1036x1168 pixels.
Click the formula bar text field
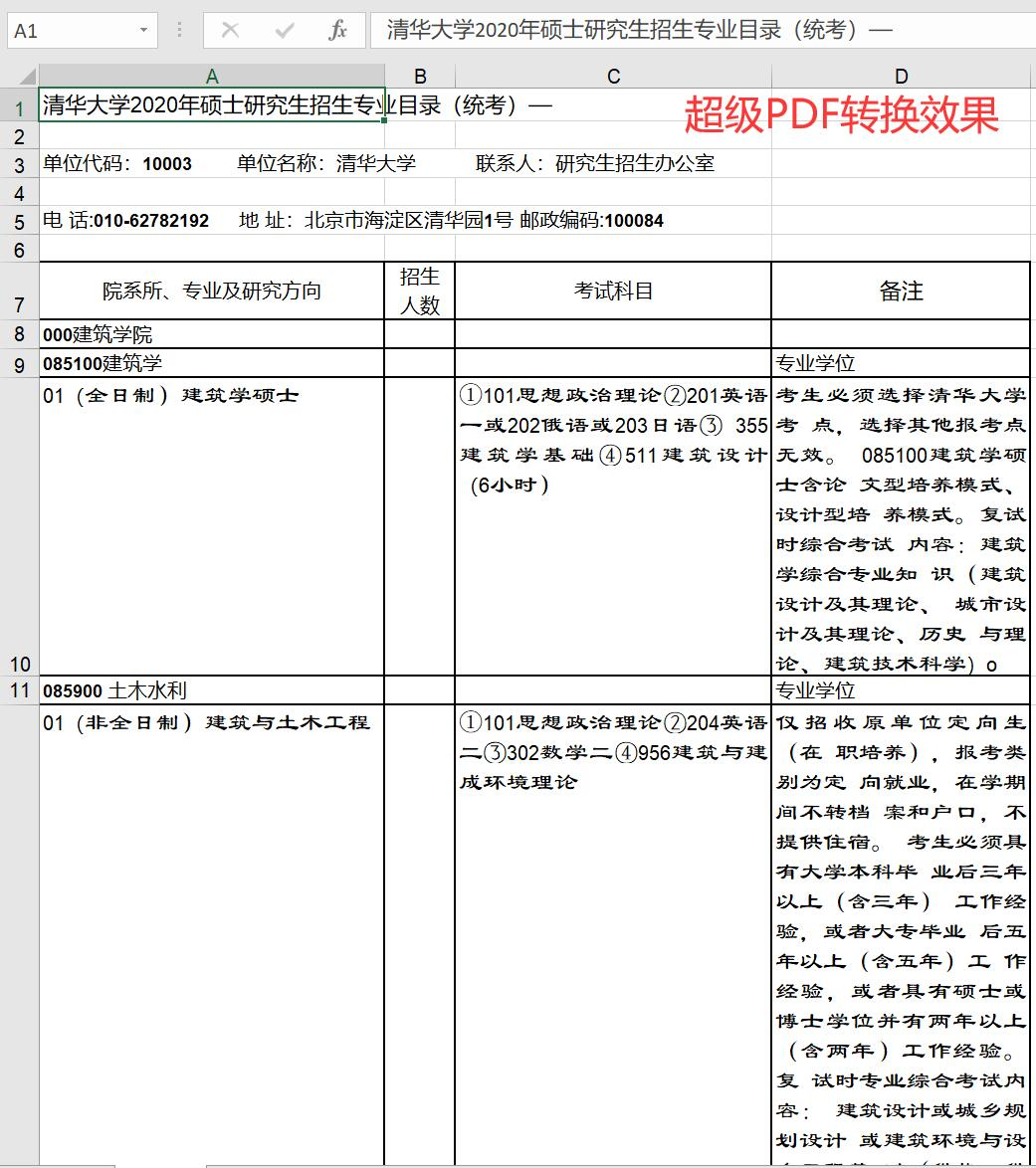pos(702,31)
